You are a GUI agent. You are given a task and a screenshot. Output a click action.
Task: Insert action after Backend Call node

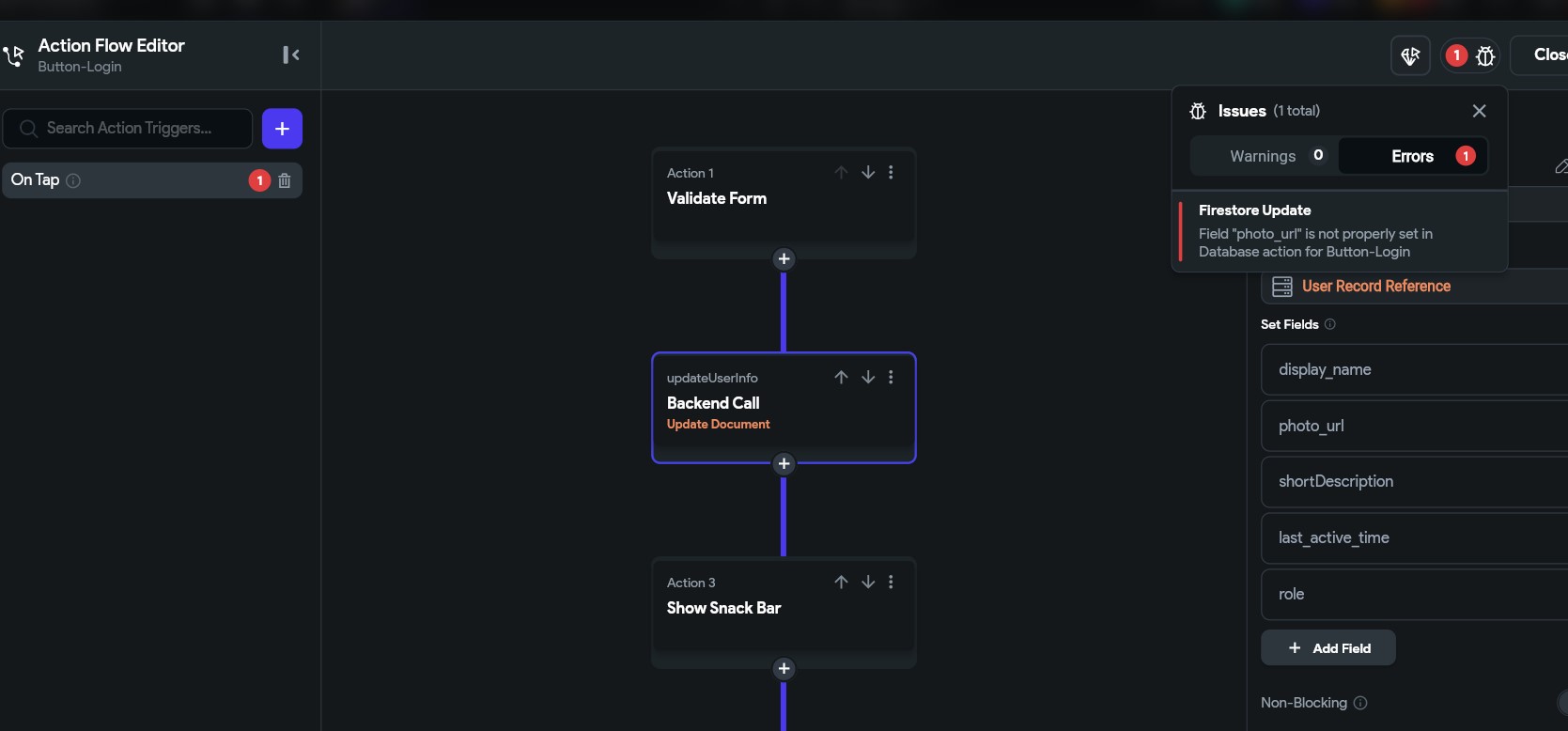(x=784, y=464)
